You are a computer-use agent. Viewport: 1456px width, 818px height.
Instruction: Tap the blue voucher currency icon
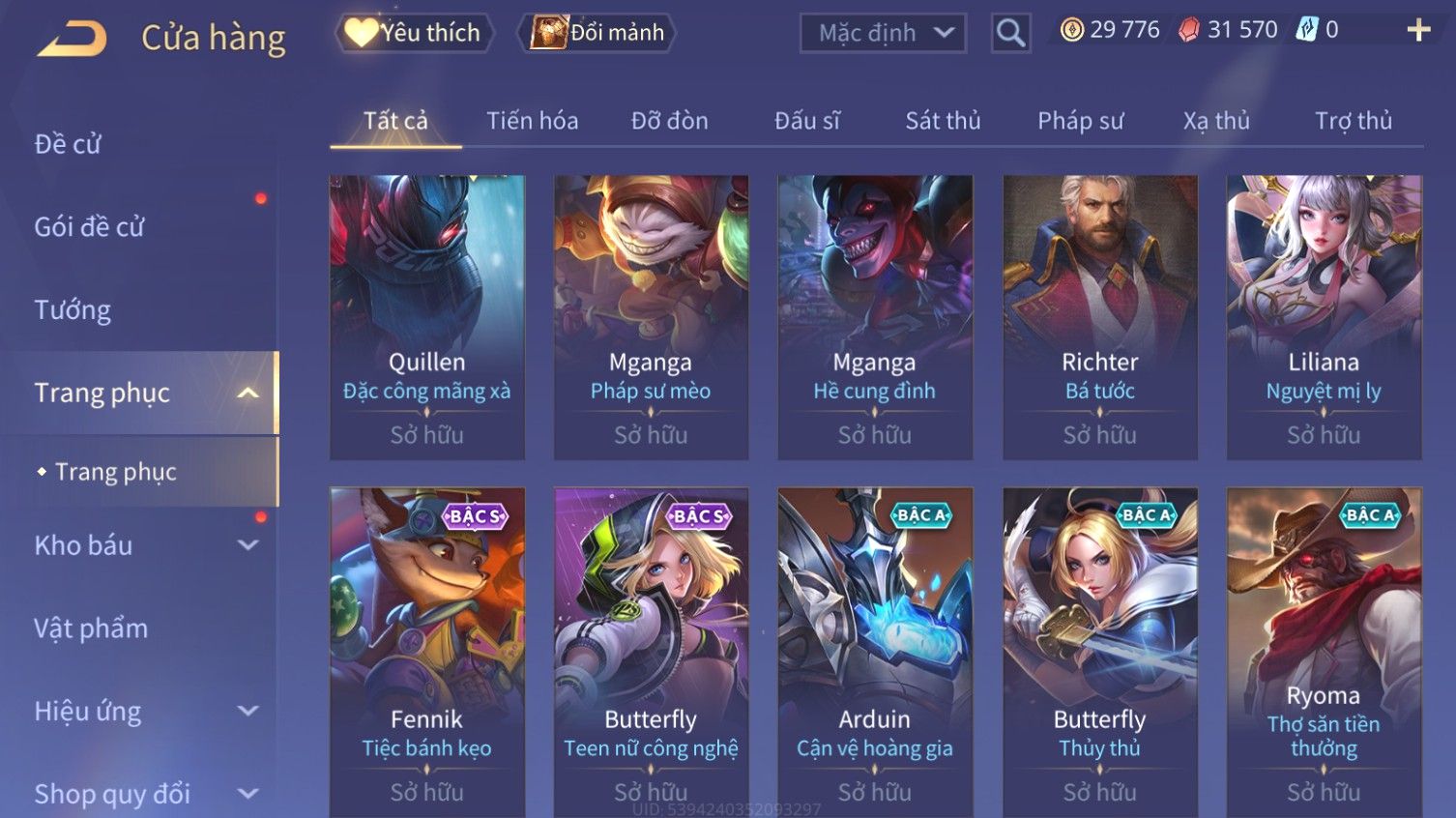point(1306,30)
